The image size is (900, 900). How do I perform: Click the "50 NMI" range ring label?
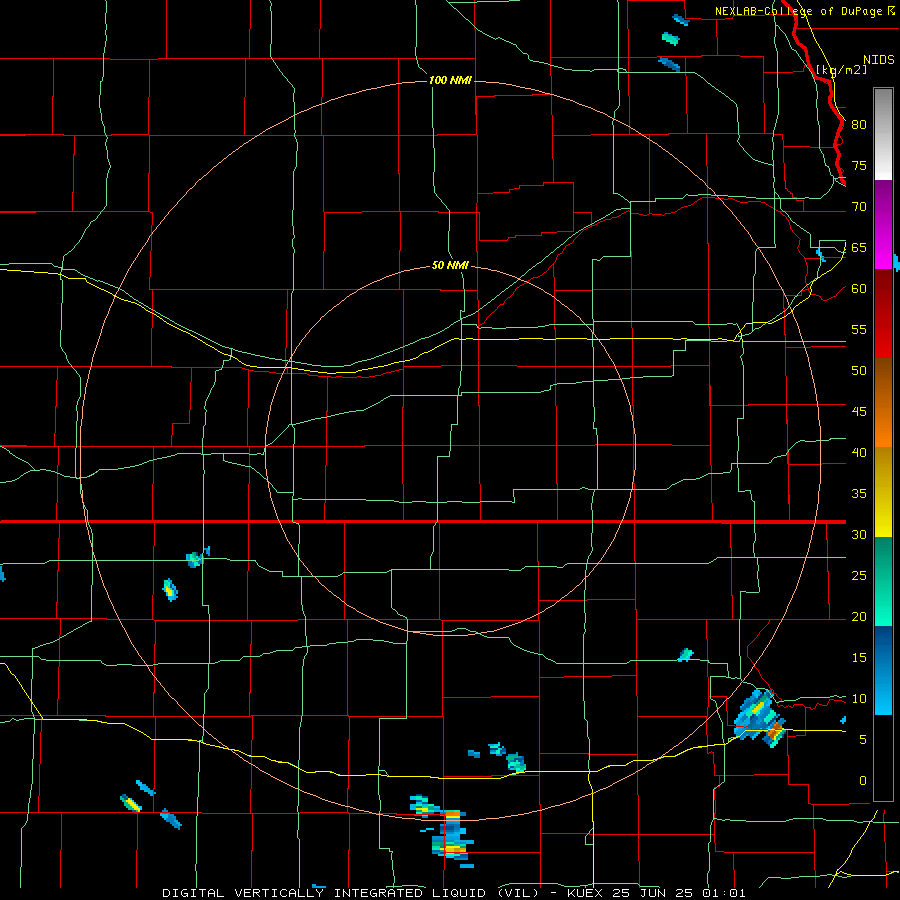pyautogui.click(x=450, y=265)
